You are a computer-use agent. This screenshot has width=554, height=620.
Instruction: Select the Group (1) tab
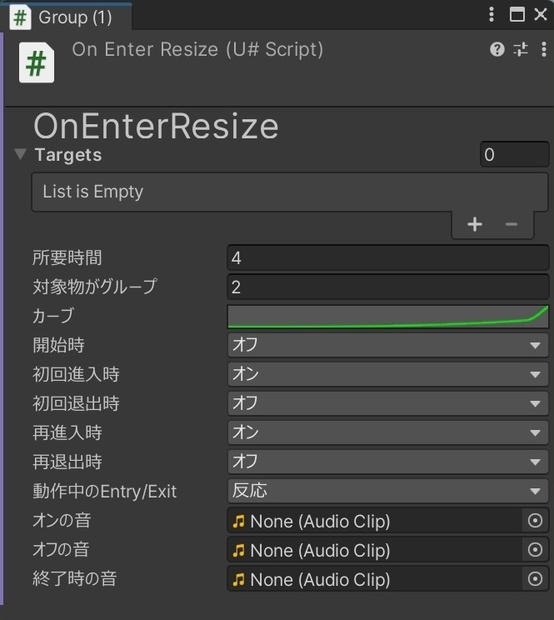[x=66, y=17]
